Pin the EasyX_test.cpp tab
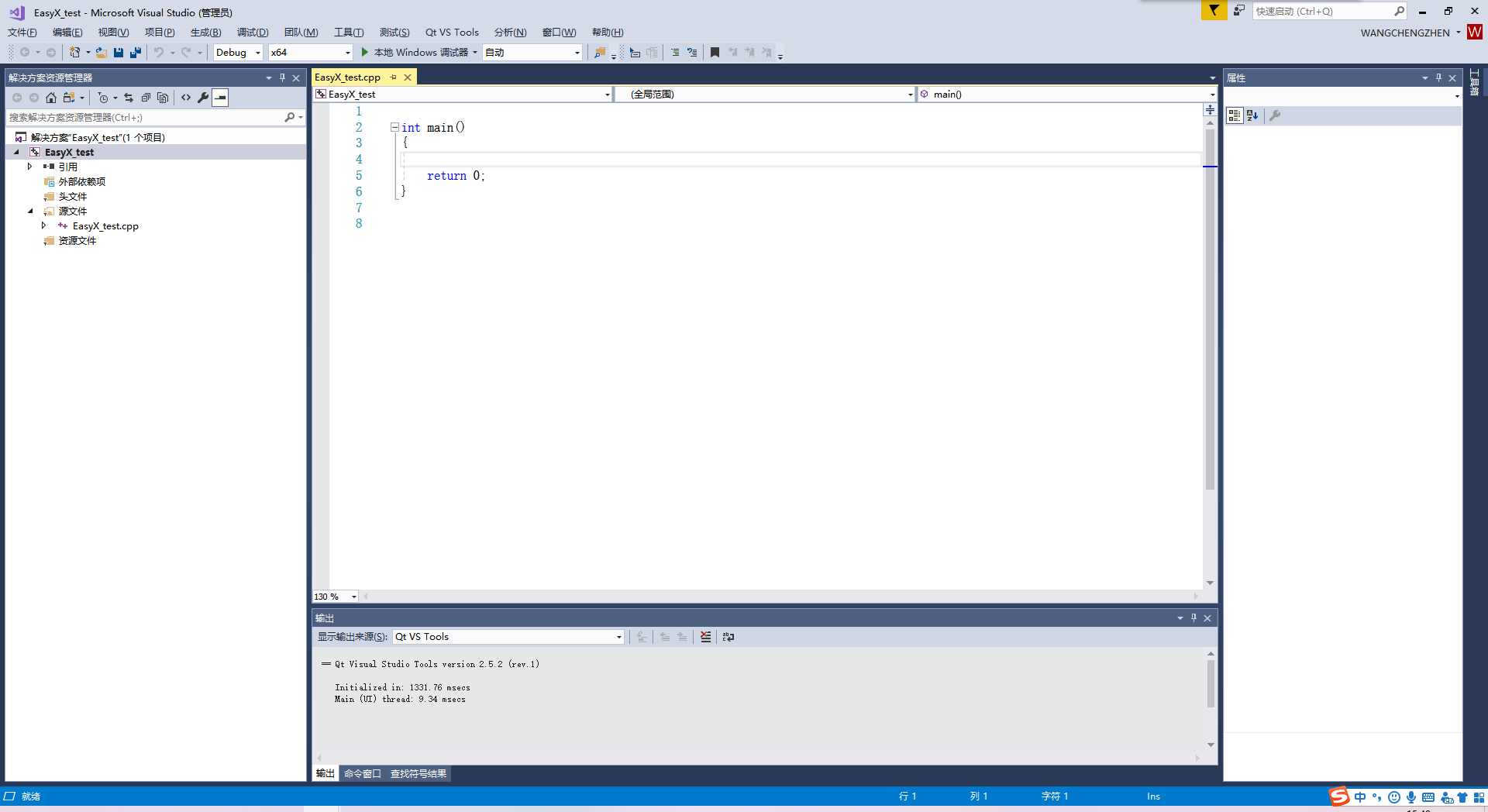 393,77
